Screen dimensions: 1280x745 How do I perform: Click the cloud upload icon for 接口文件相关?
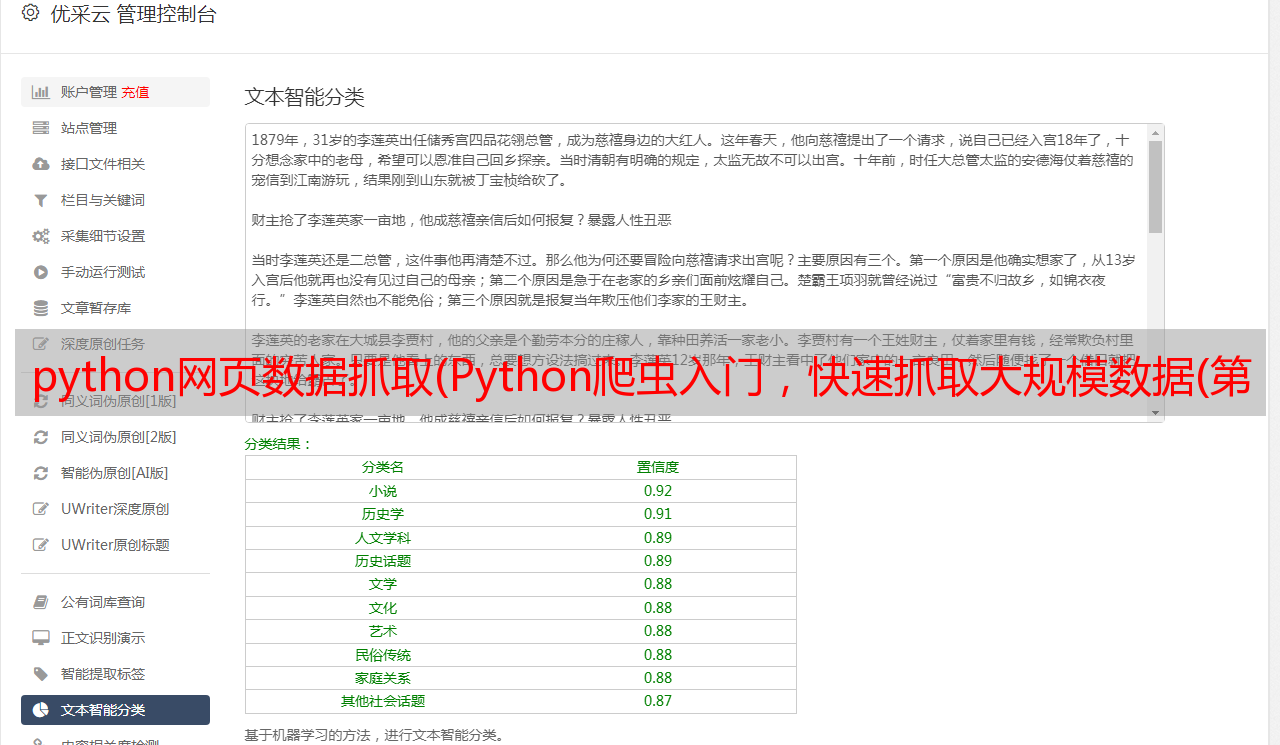41,164
